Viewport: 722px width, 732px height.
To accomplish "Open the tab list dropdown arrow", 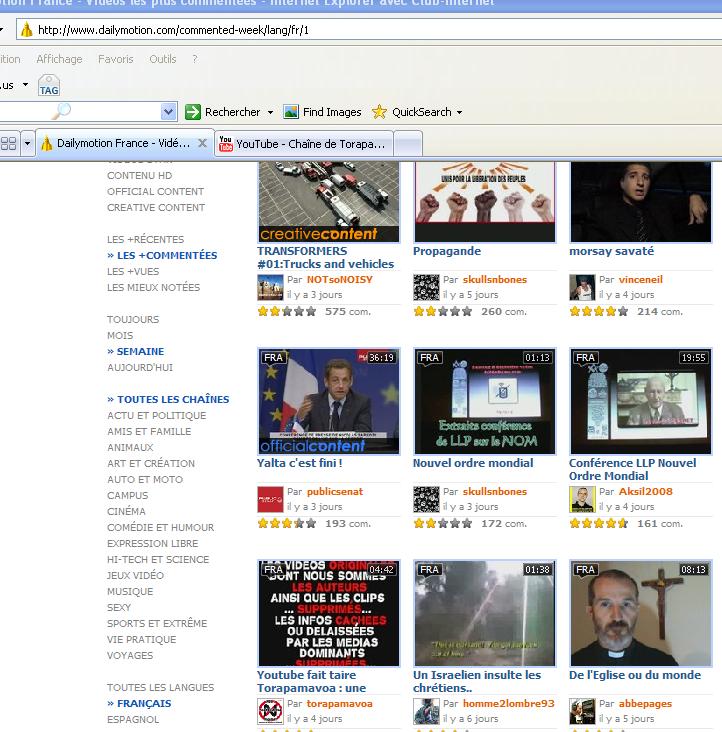I will coord(28,143).
